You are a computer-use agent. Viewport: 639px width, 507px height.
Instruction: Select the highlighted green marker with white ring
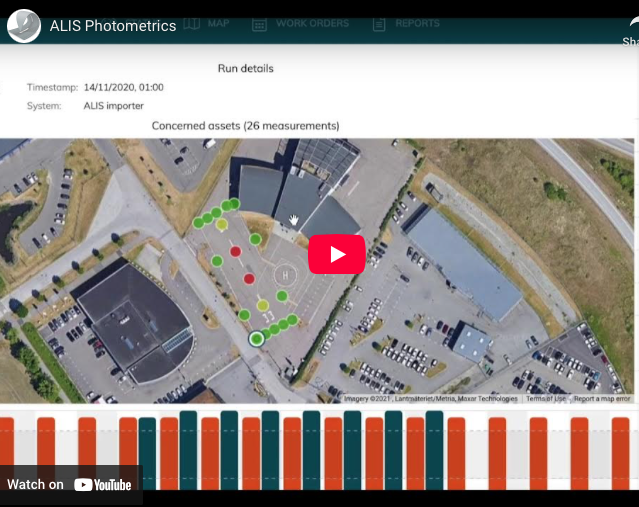click(257, 339)
